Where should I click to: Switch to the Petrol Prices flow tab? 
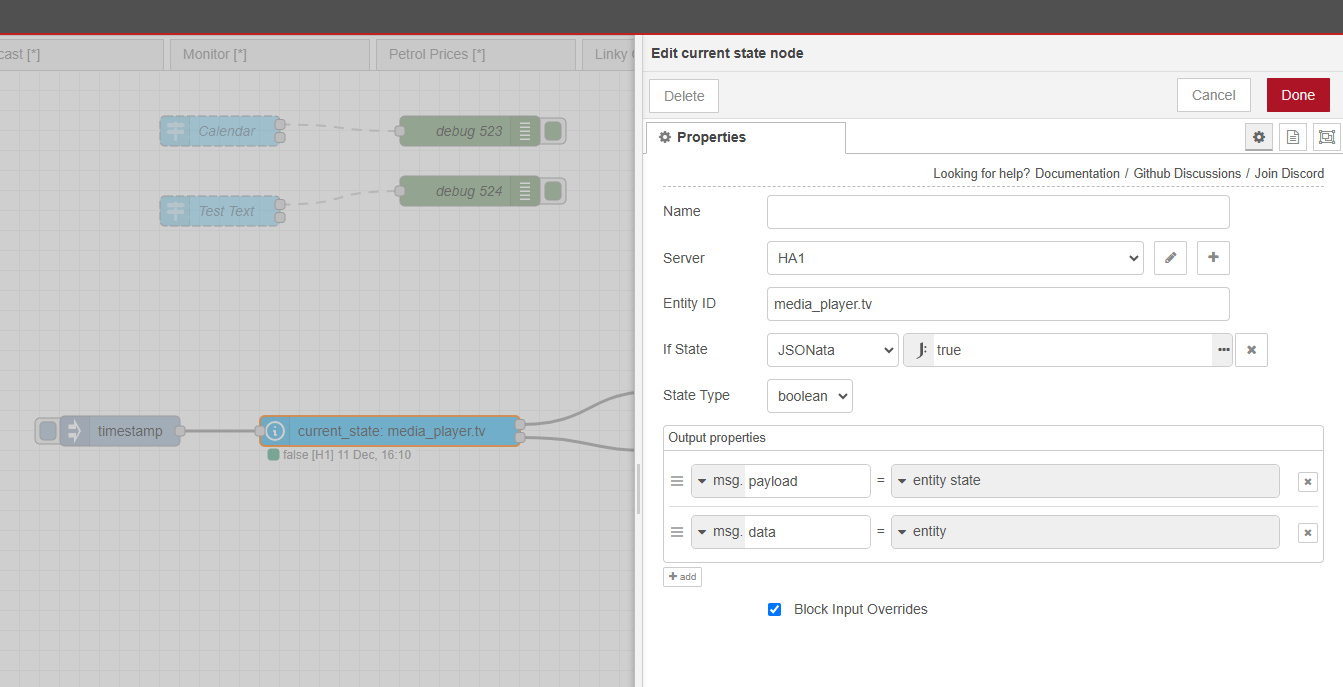438,54
